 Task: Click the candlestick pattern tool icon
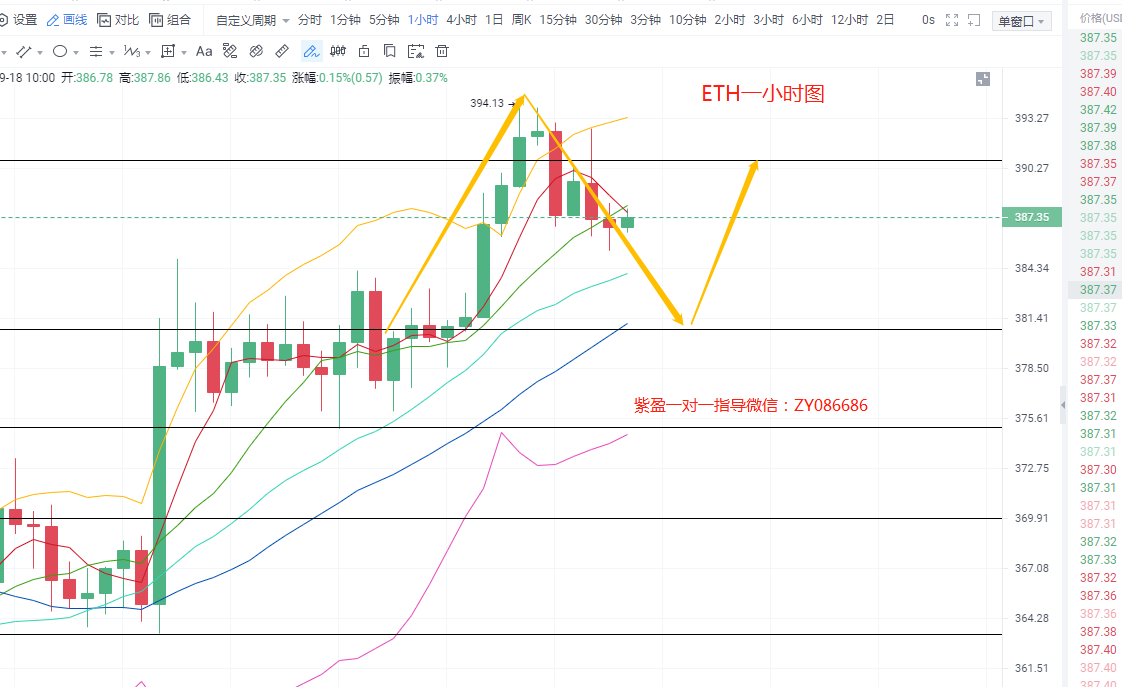point(338,51)
